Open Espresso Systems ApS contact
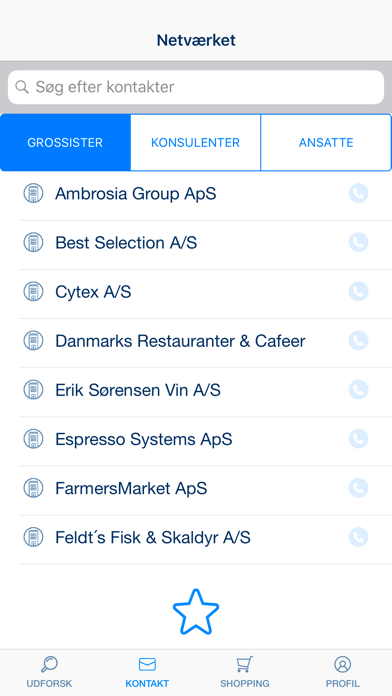This screenshot has height=696, width=392. (x=196, y=439)
